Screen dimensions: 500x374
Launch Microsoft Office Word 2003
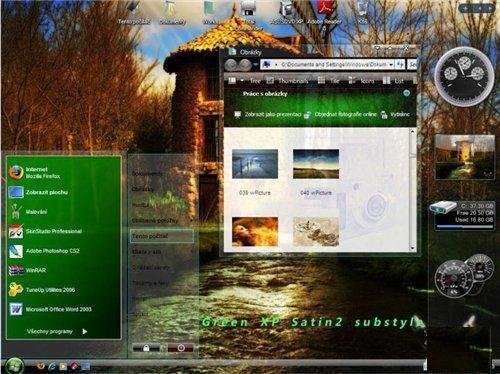(x=50, y=309)
